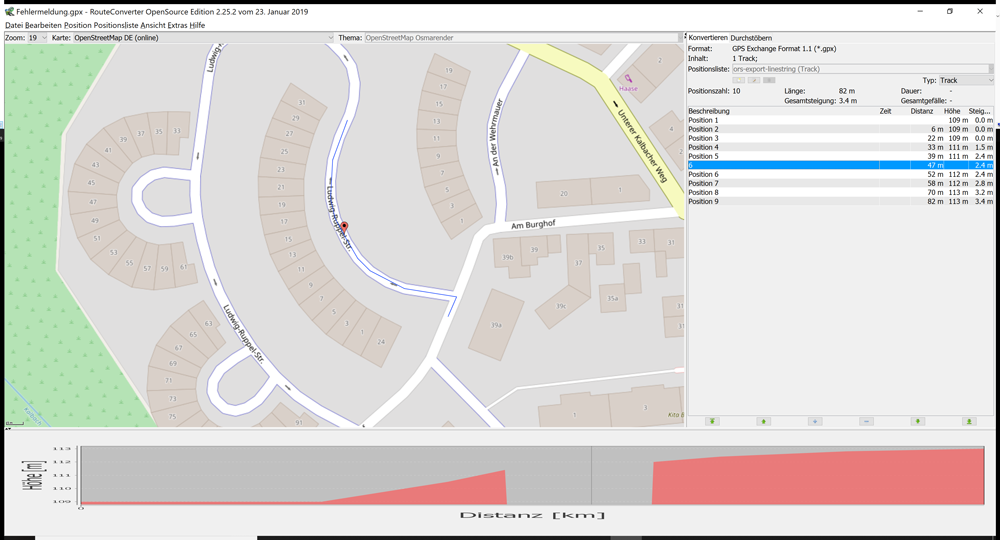Click the minus remove position button
Viewport: 1000px width, 540px height.
(866, 422)
